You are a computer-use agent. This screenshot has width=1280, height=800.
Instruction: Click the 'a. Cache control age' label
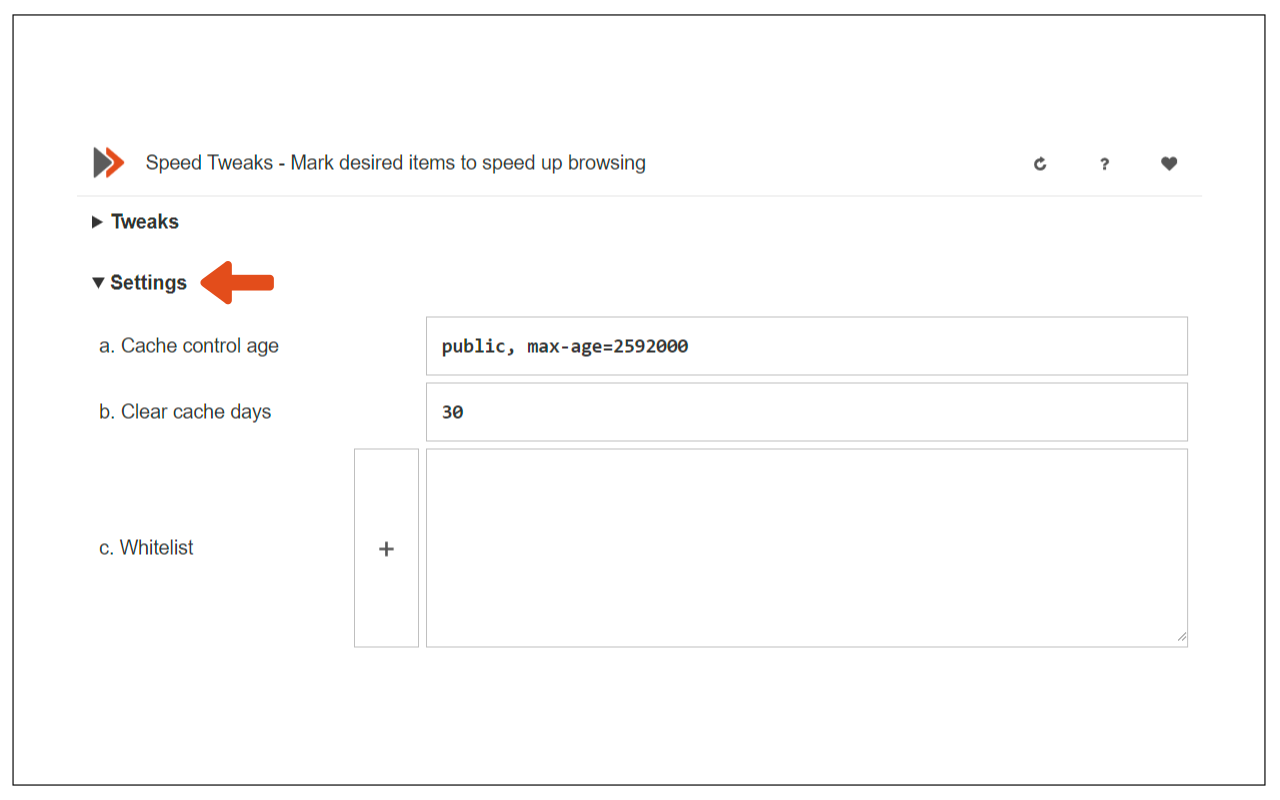pos(189,346)
